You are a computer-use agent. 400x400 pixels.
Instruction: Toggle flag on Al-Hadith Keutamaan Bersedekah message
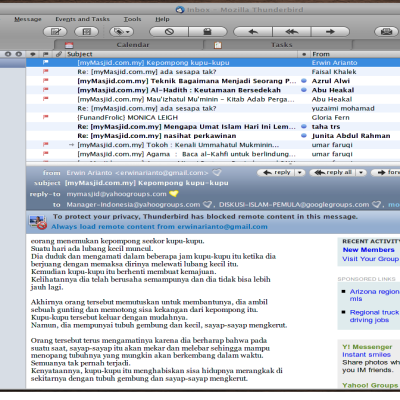point(46,90)
